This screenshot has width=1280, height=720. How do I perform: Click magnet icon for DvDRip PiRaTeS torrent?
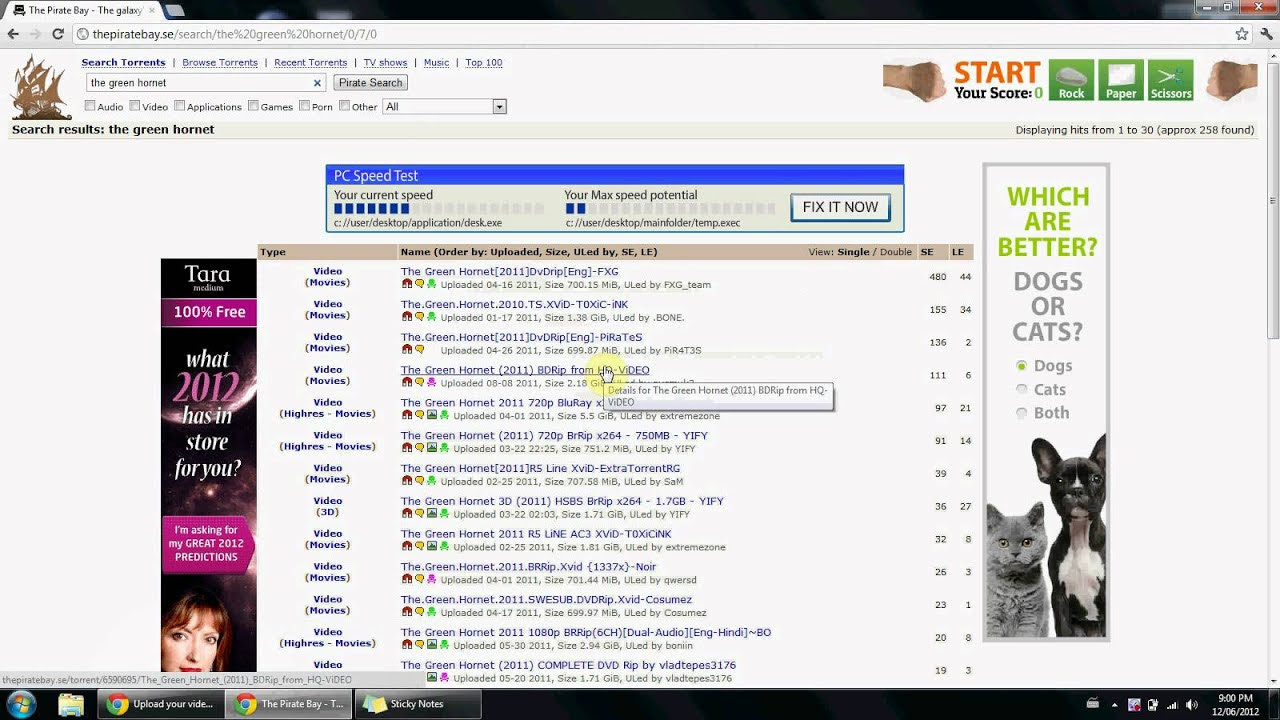click(407, 350)
